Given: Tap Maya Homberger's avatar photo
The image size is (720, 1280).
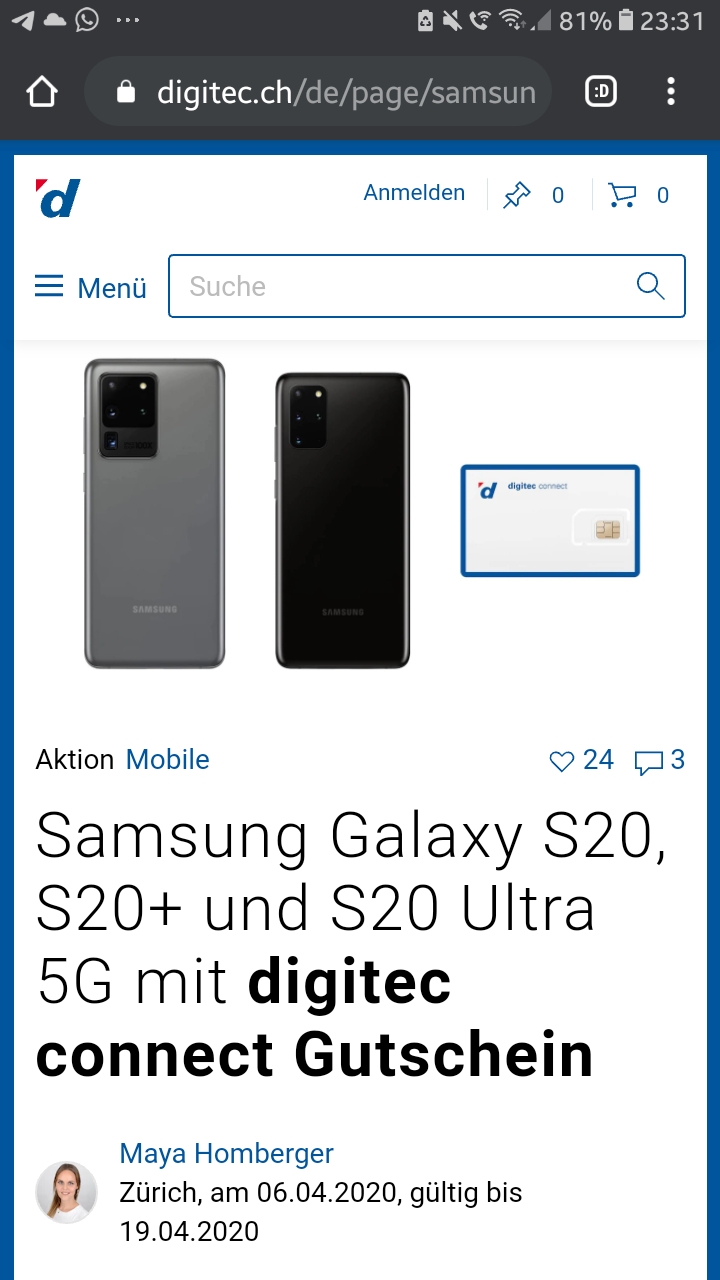Looking at the screenshot, I should point(66,1192).
